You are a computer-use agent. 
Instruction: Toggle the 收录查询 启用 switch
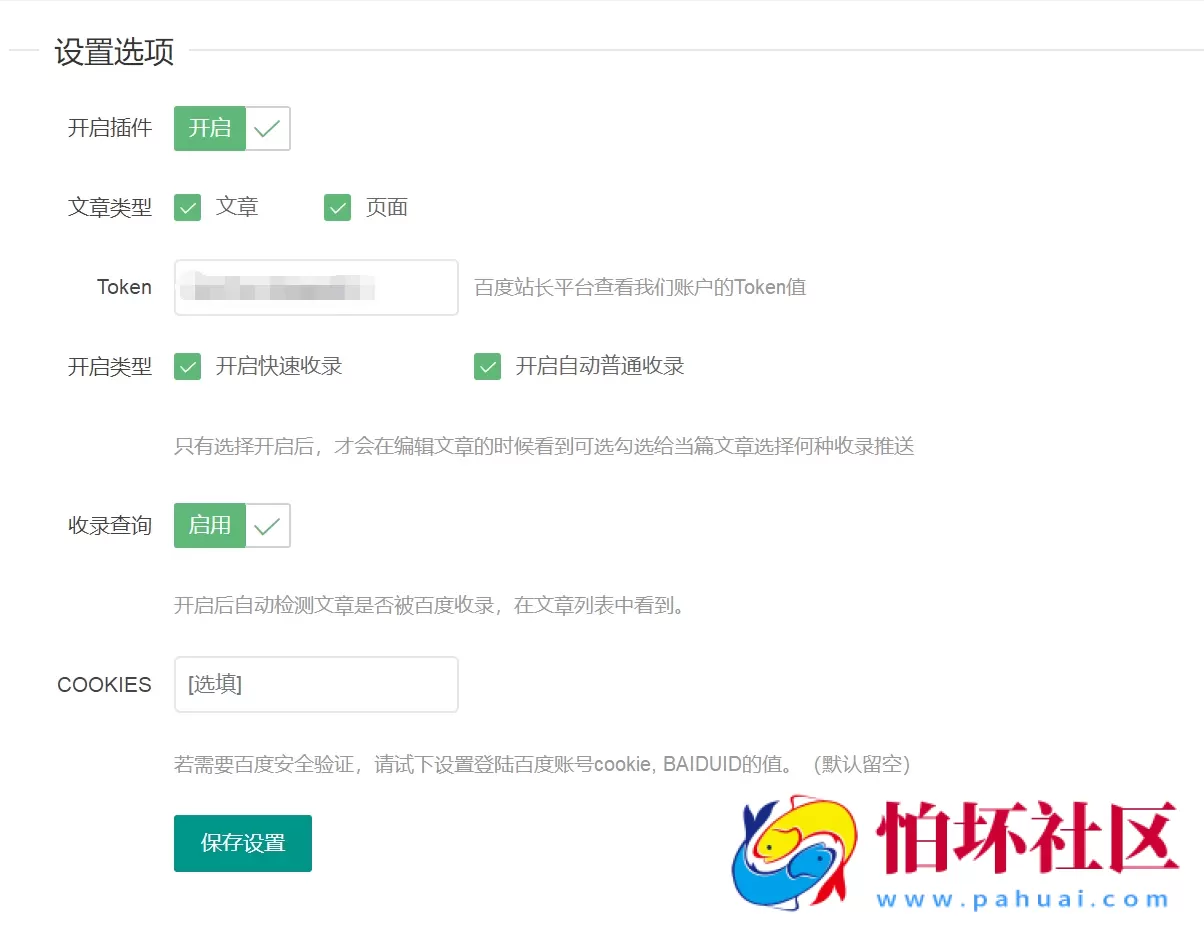pyautogui.click(x=210, y=525)
